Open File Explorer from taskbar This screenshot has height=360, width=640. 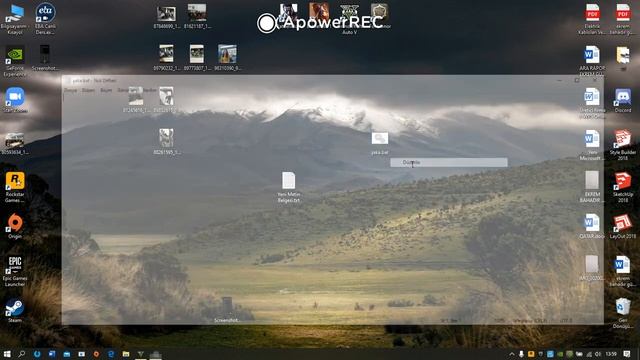[x=126, y=354]
